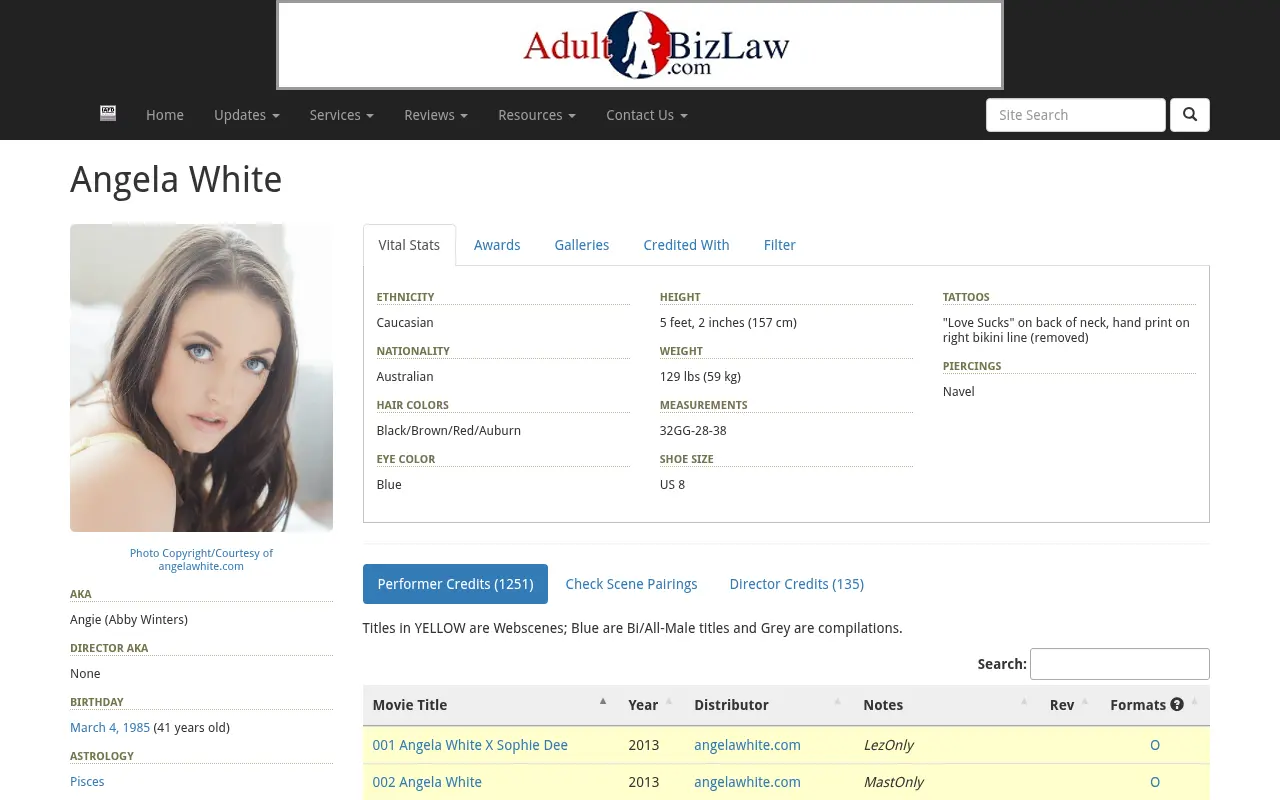Open Check Scene Pairings

click(x=631, y=584)
